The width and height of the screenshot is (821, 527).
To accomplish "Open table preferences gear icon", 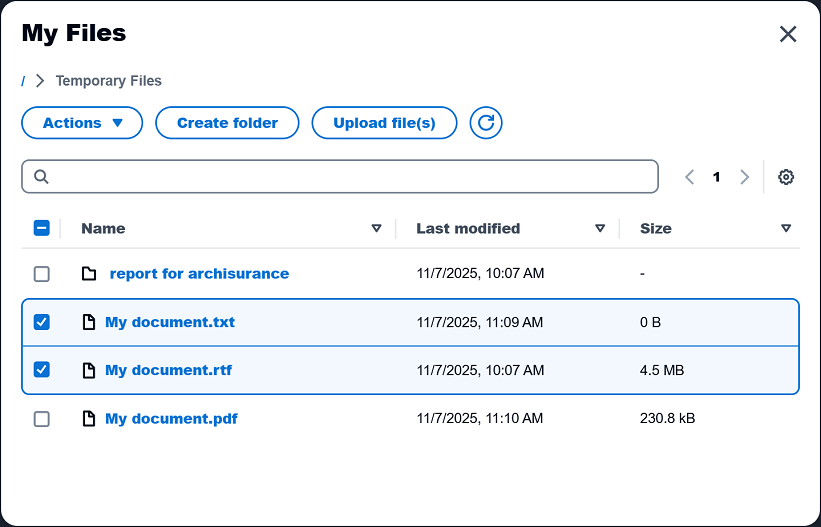I will click(785, 177).
